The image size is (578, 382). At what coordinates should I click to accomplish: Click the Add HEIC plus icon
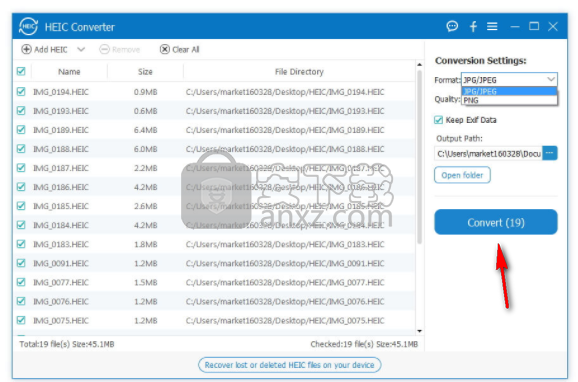(26, 49)
